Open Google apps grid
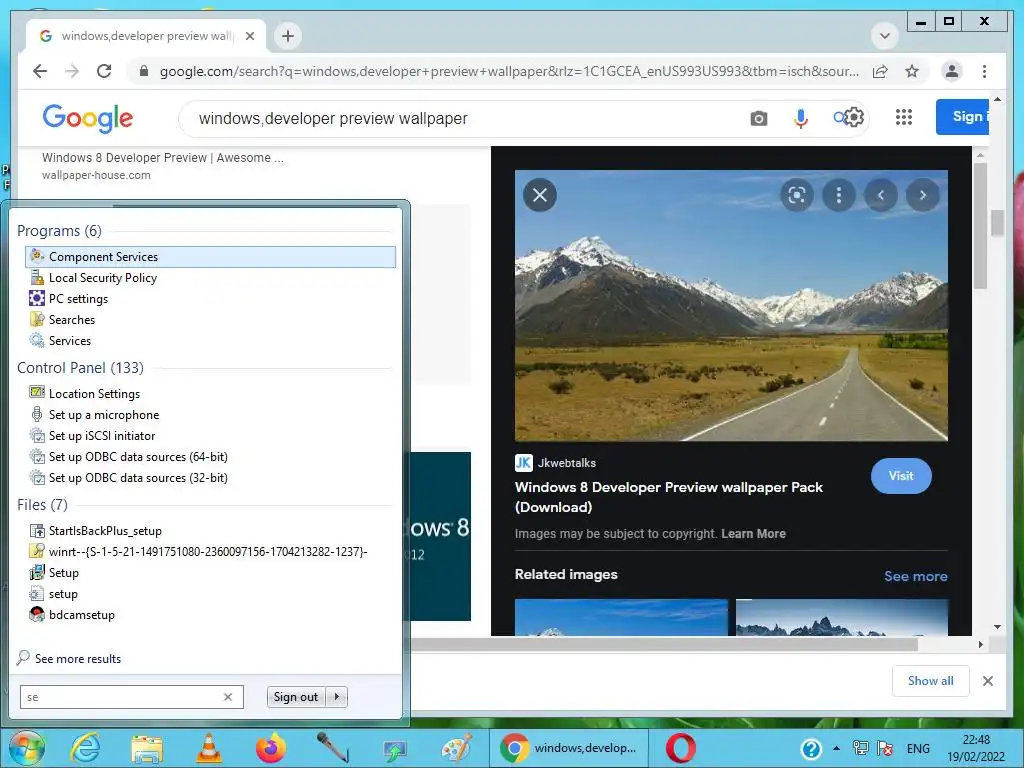Image resolution: width=1024 pixels, height=768 pixels. [x=904, y=118]
